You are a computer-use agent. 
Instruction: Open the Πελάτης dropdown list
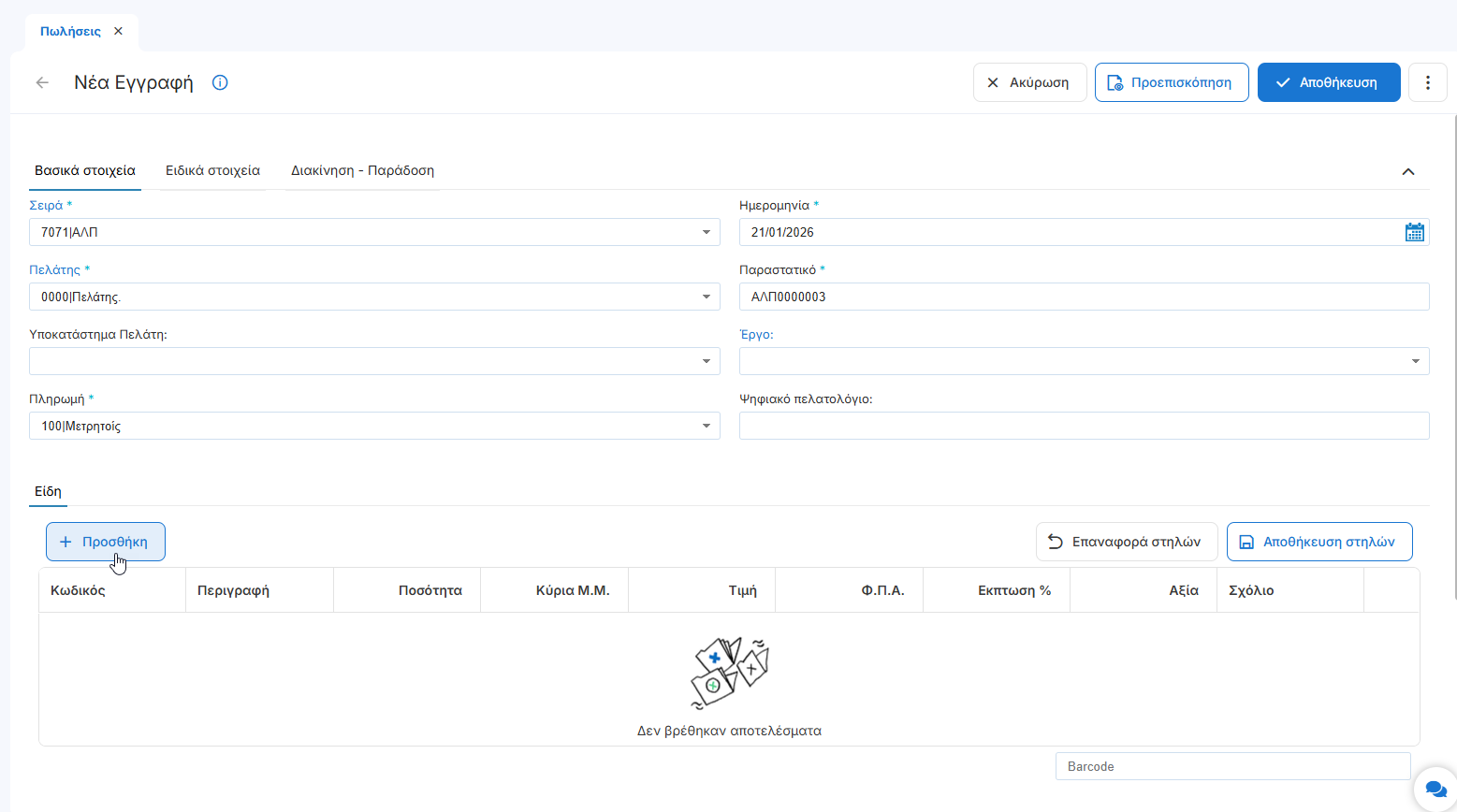pos(707,297)
